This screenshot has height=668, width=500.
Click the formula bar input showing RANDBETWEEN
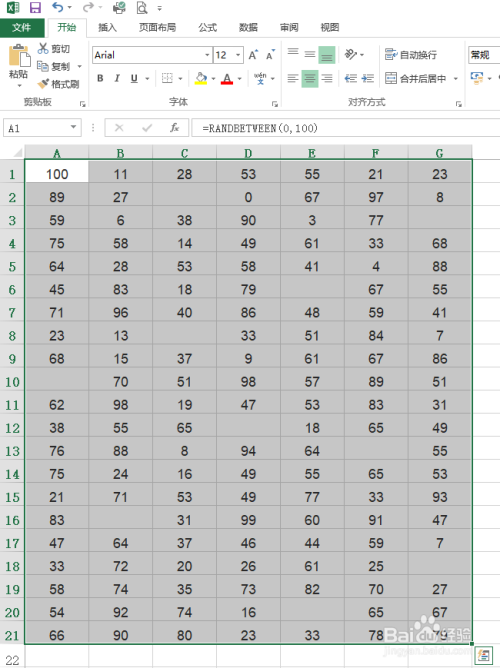(346, 128)
